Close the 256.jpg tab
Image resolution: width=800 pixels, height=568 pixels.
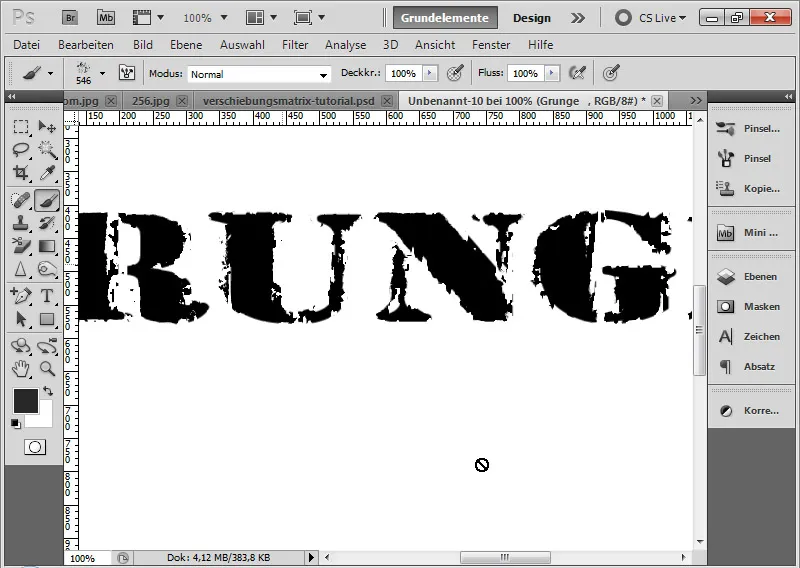coord(182,101)
